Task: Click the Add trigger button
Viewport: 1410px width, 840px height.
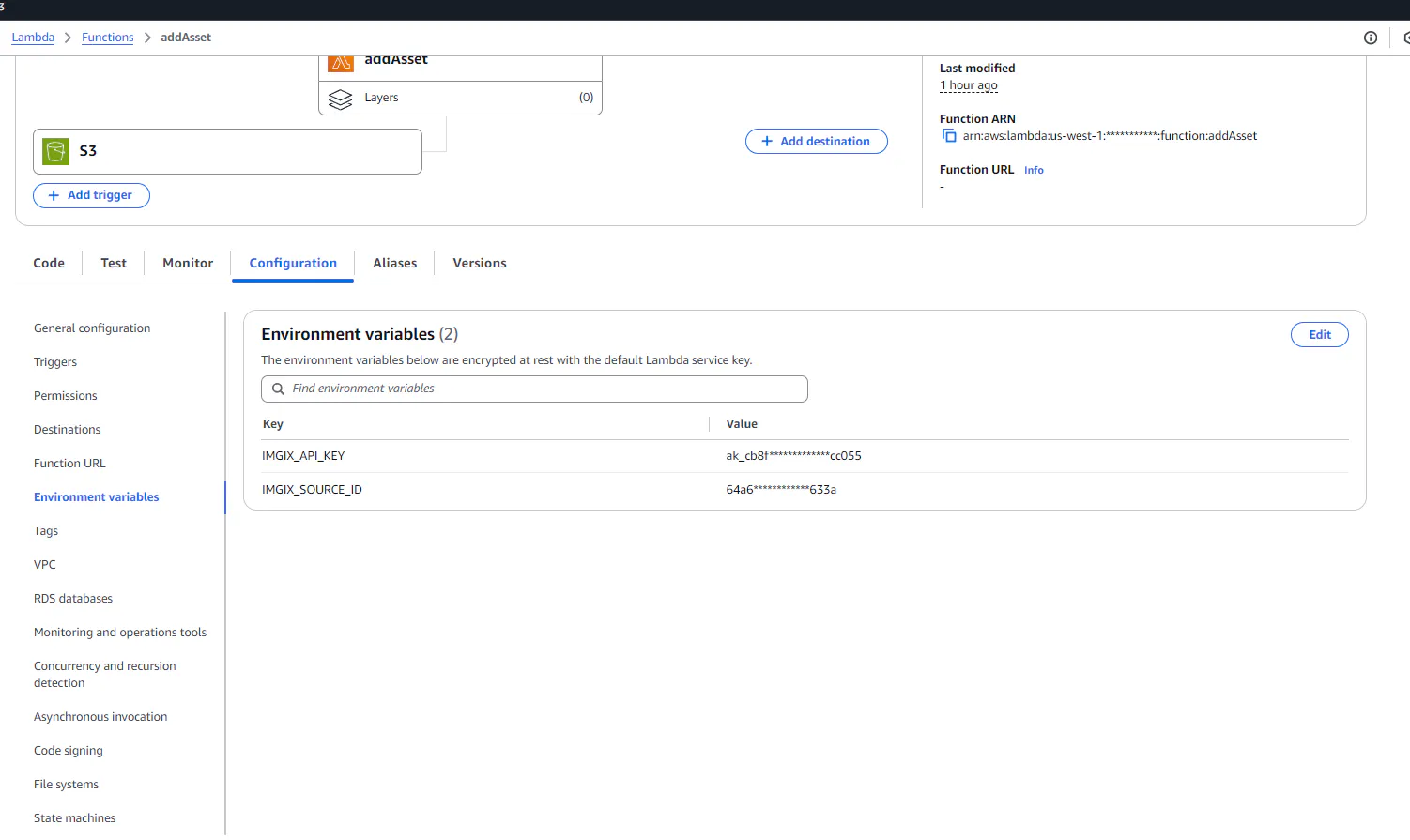Action: (x=91, y=195)
